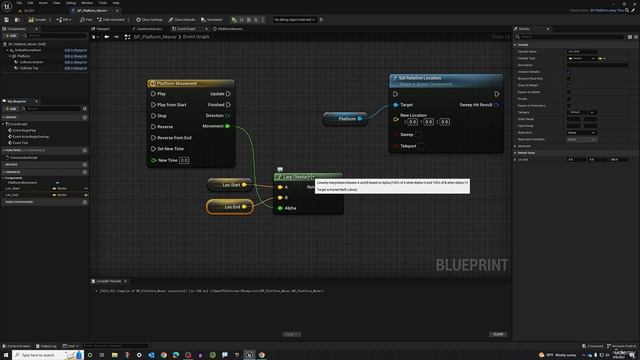Click the add new function plus icon
Image resolution: width=640 pixels, height=360 pixels.
pyautogui.click(x=84, y=151)
